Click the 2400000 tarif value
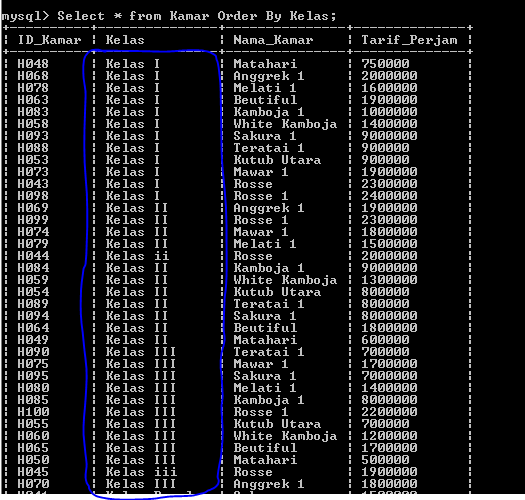 point(389,196)
